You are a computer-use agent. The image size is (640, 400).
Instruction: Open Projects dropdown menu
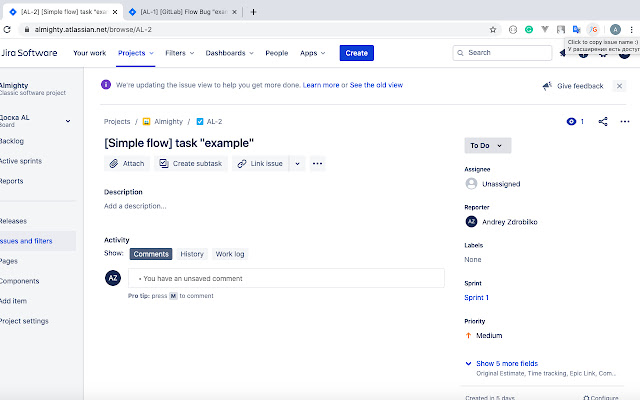(136, 53)
